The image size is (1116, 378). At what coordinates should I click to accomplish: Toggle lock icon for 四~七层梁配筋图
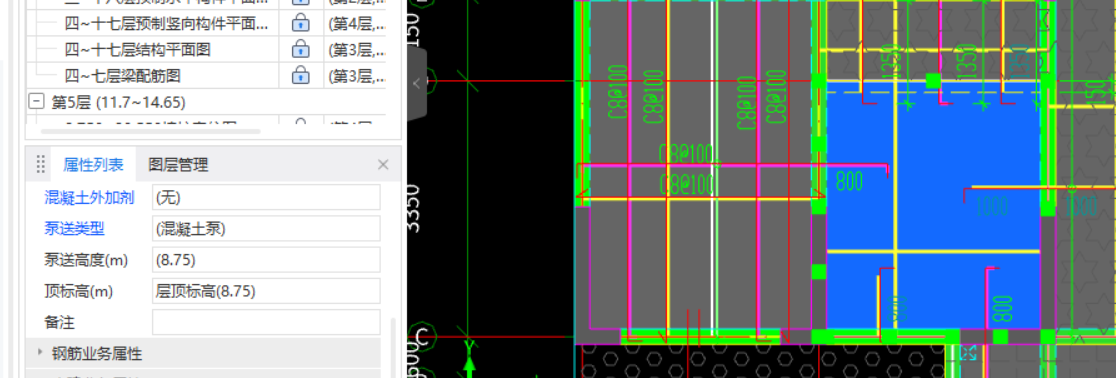[x=301, y=74]
